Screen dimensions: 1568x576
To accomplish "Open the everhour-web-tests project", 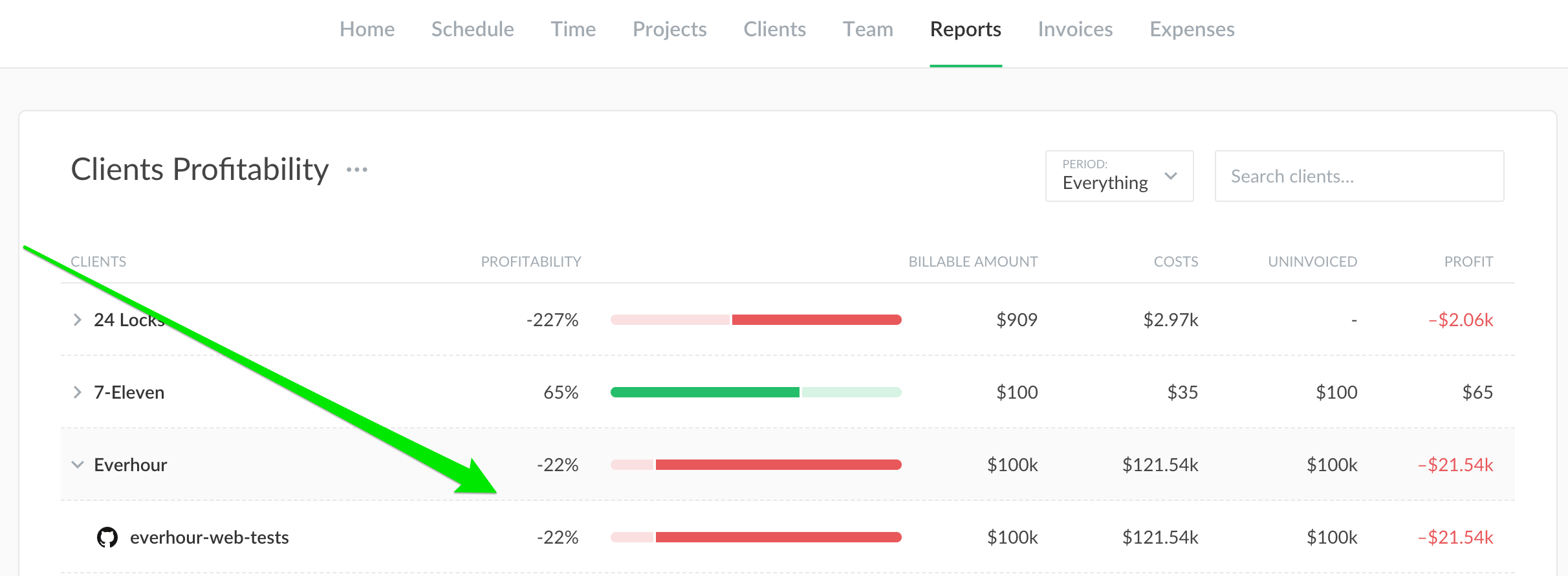I will coord(209,537).
